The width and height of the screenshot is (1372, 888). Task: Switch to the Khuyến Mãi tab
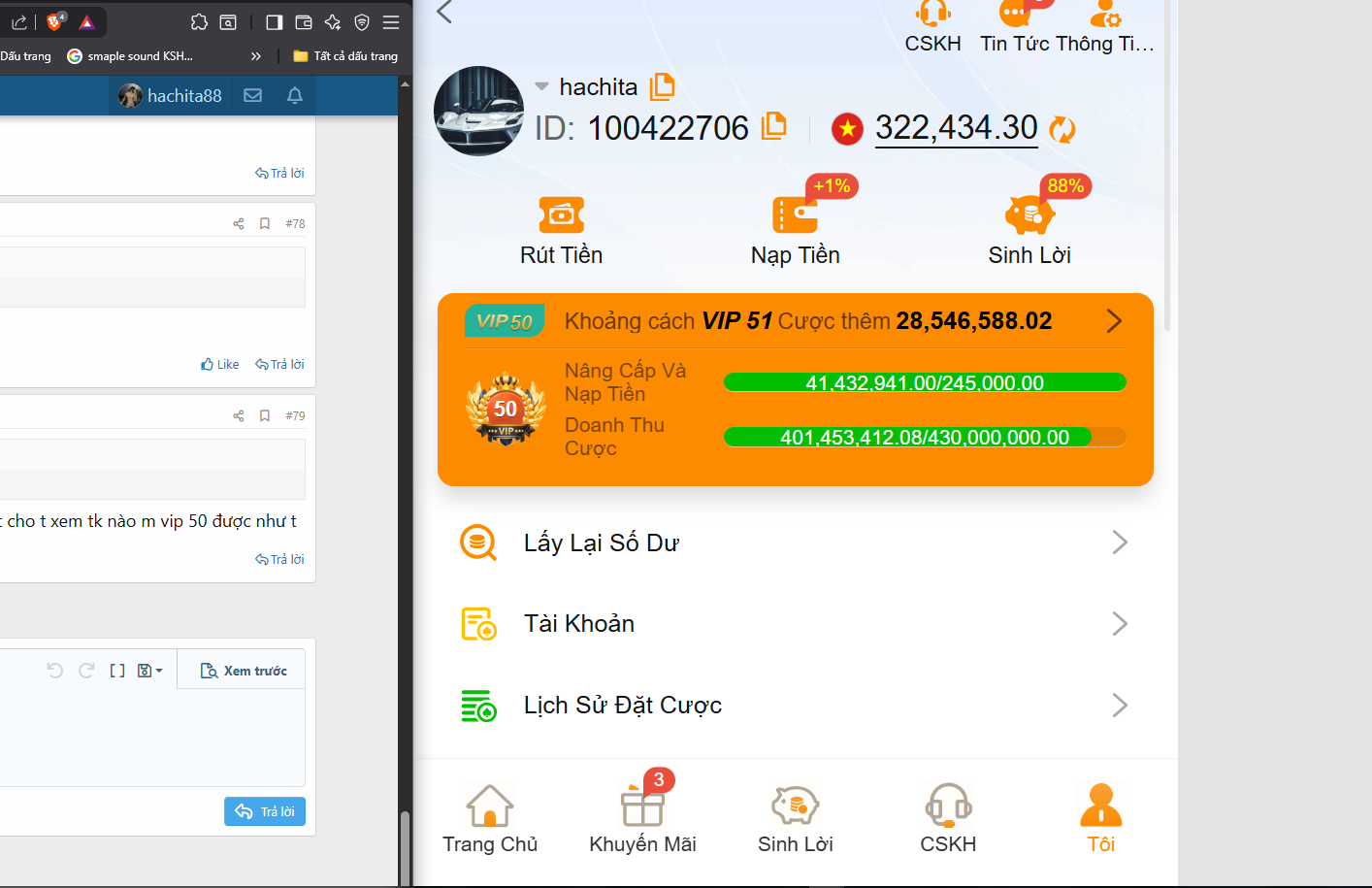click(642, 820)
